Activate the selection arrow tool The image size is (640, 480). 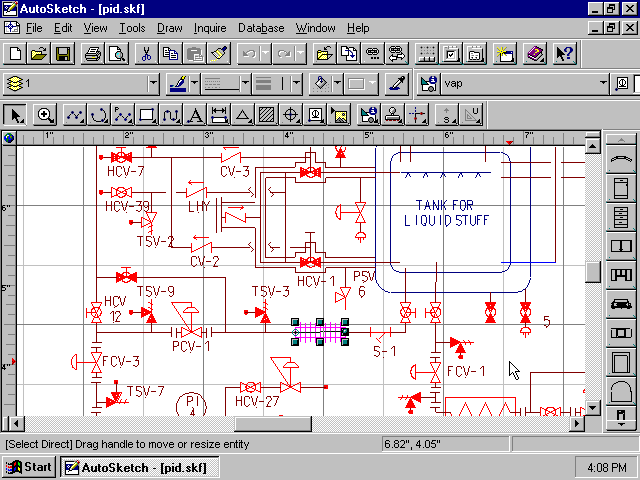pos(15,114)
